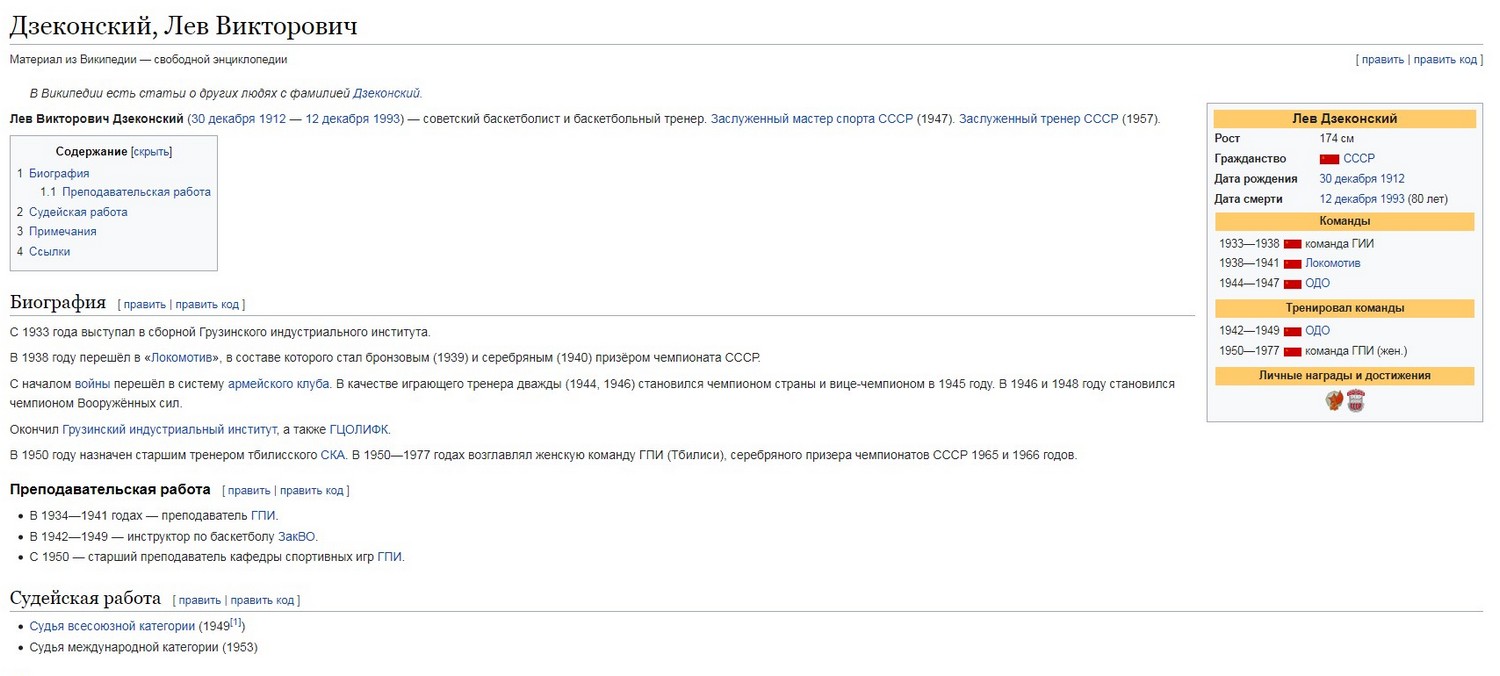The image size is (1500, 676).
Task: Hide the table of contents via скрыть
Action: 151,152
